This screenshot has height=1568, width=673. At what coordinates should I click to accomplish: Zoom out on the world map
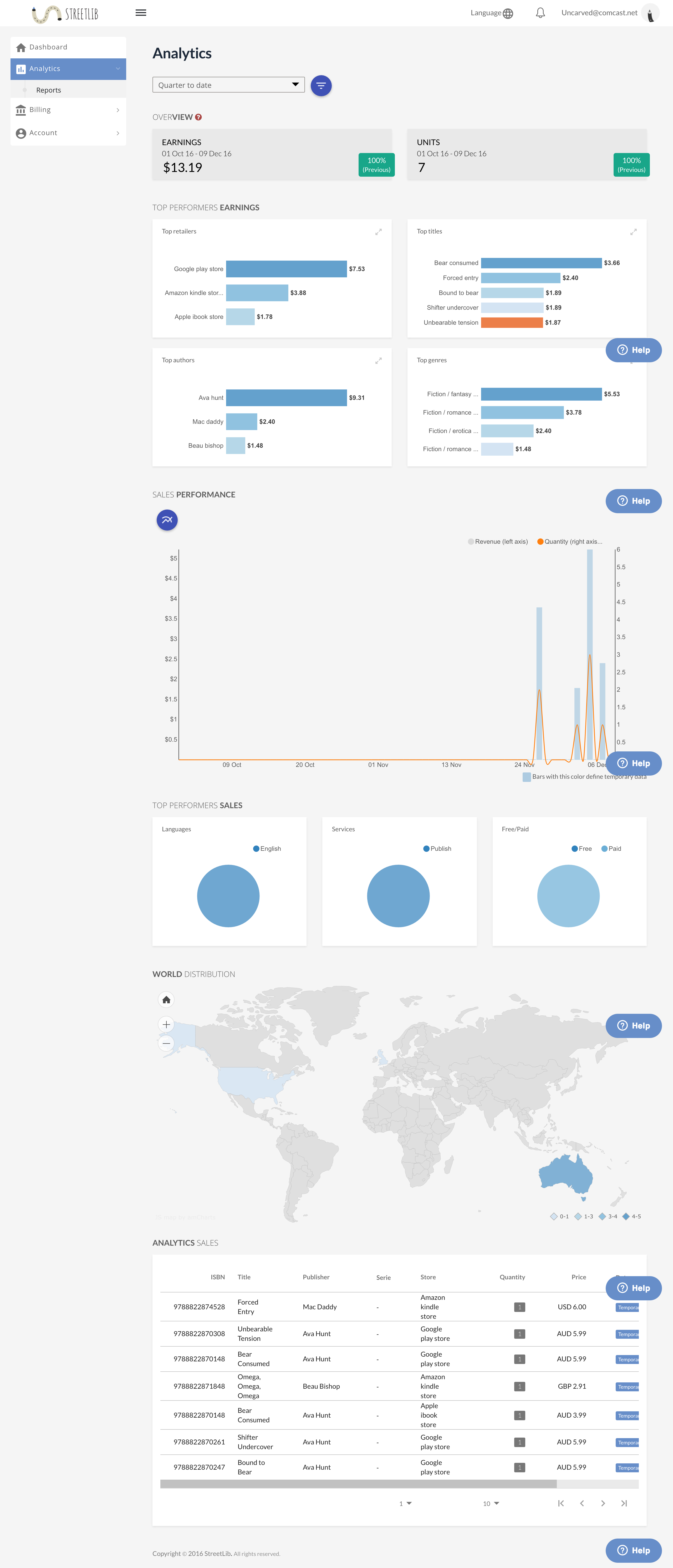click(166, 1043)
